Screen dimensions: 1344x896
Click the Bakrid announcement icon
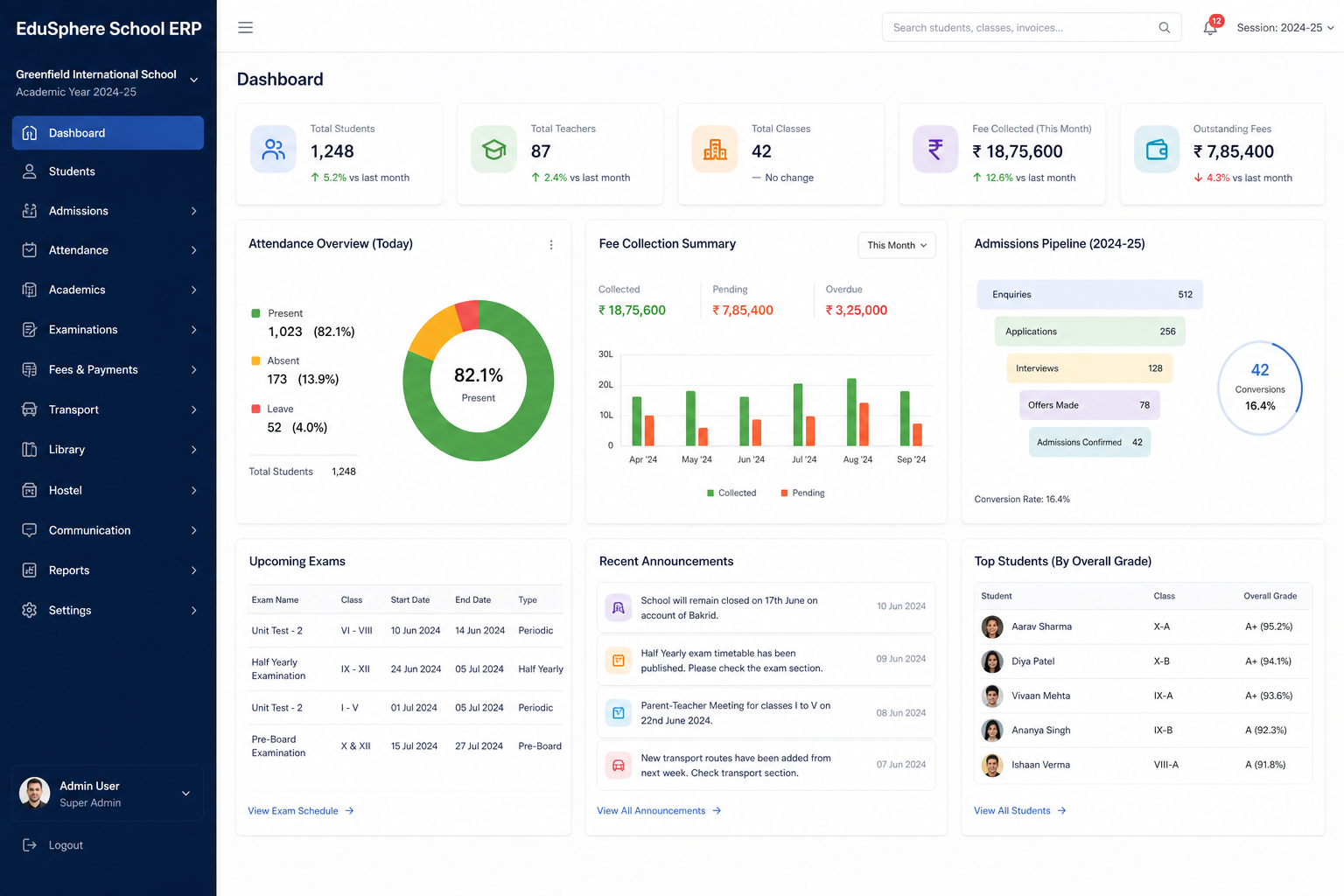pos(619,607)
